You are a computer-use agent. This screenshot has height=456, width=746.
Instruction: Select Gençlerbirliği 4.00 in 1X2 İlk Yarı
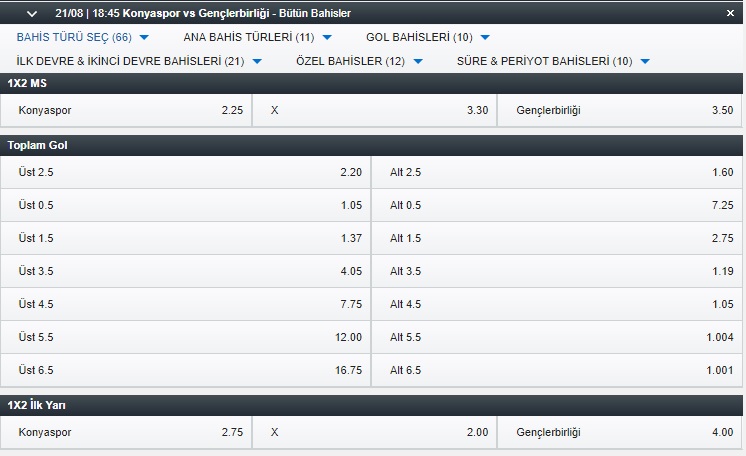(x=620, y=432)
